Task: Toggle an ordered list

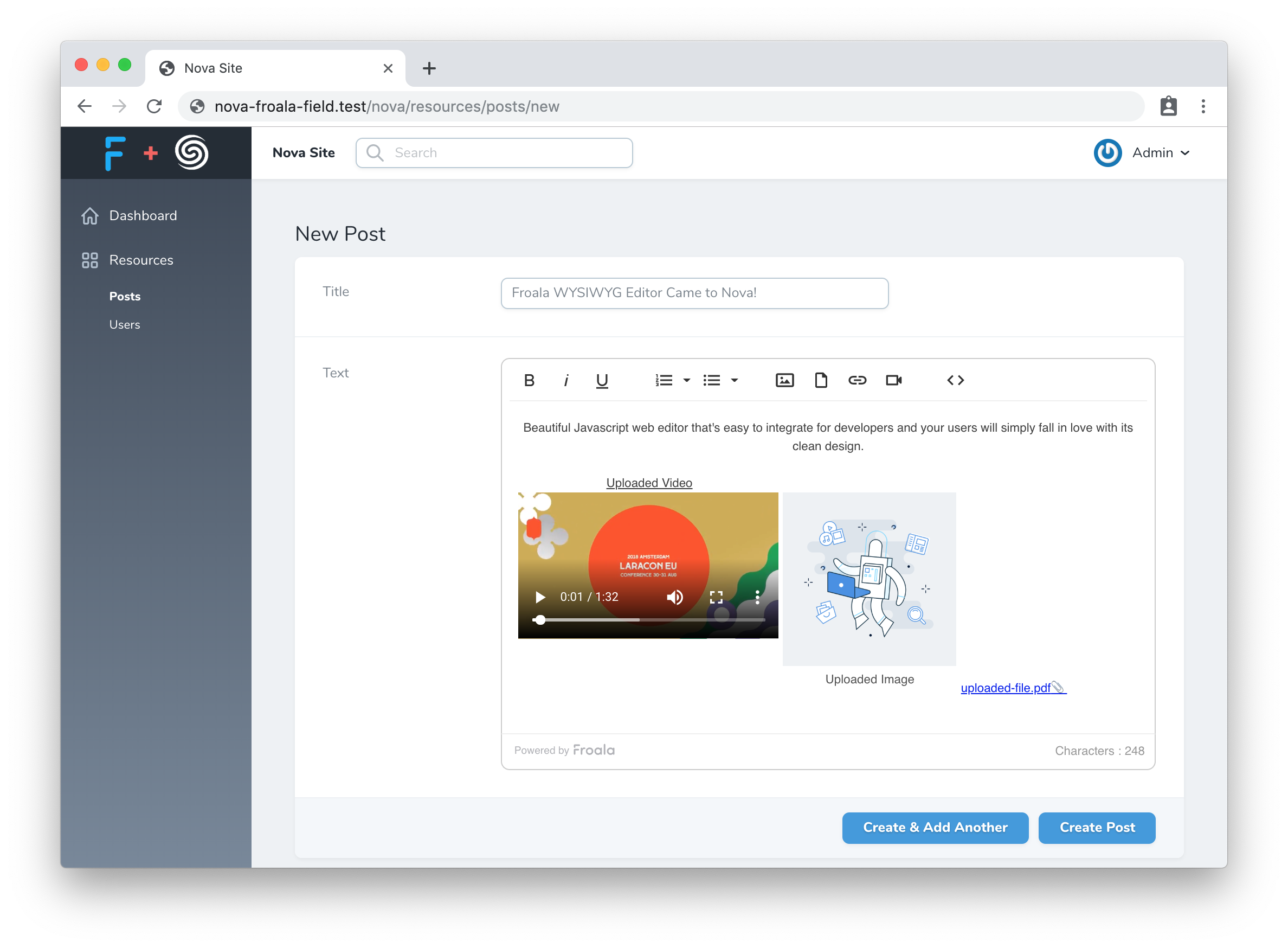Action: point(664,380)
